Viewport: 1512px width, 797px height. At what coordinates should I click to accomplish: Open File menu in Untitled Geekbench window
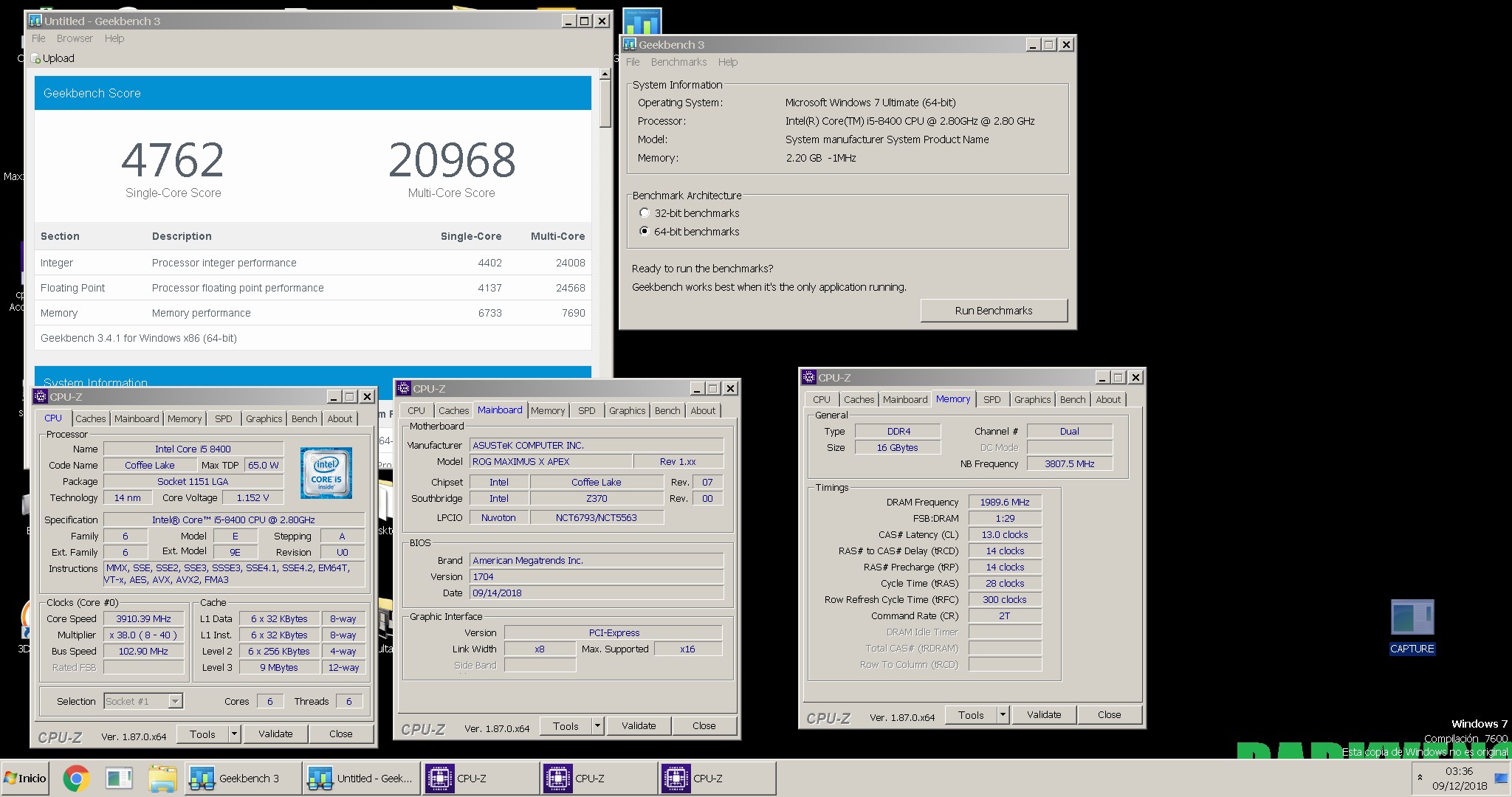point(38,38)
